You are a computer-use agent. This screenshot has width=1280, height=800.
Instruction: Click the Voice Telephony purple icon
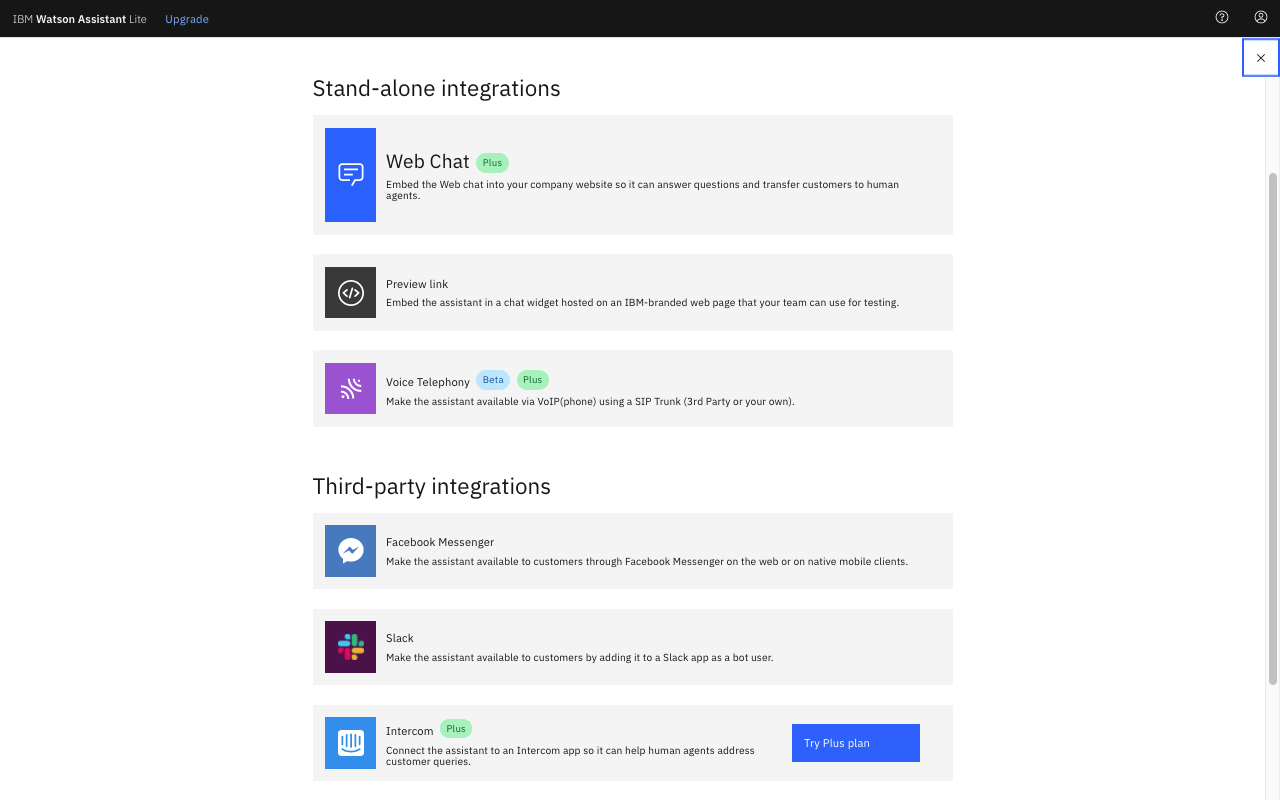coord(350,388)
